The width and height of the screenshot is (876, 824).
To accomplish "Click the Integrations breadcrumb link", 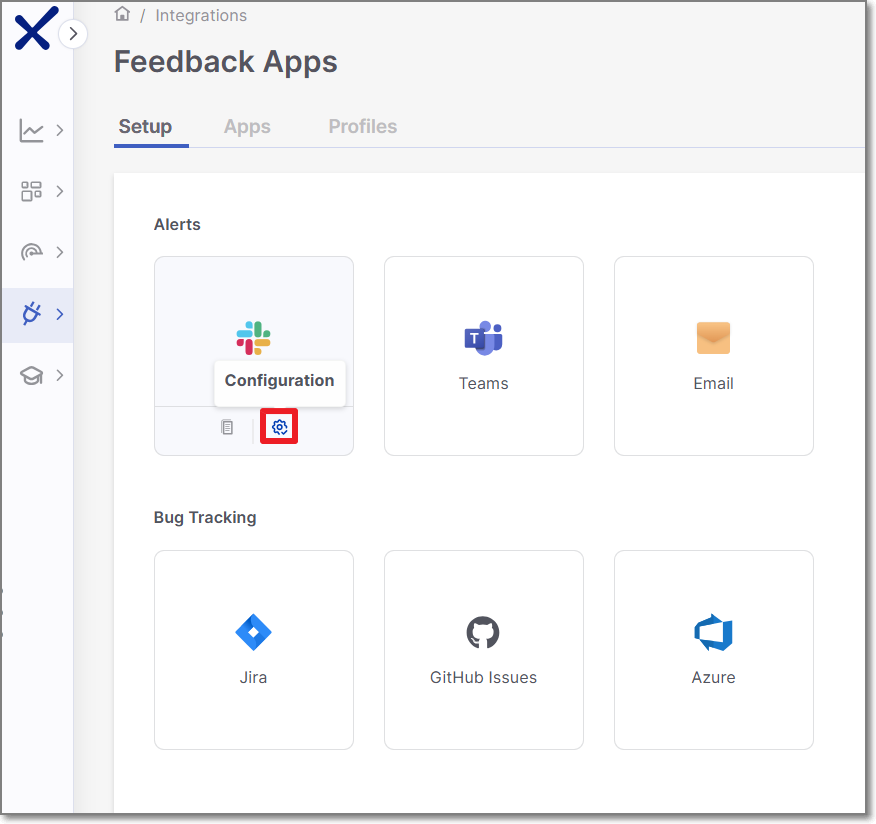I will click(200, 15).
